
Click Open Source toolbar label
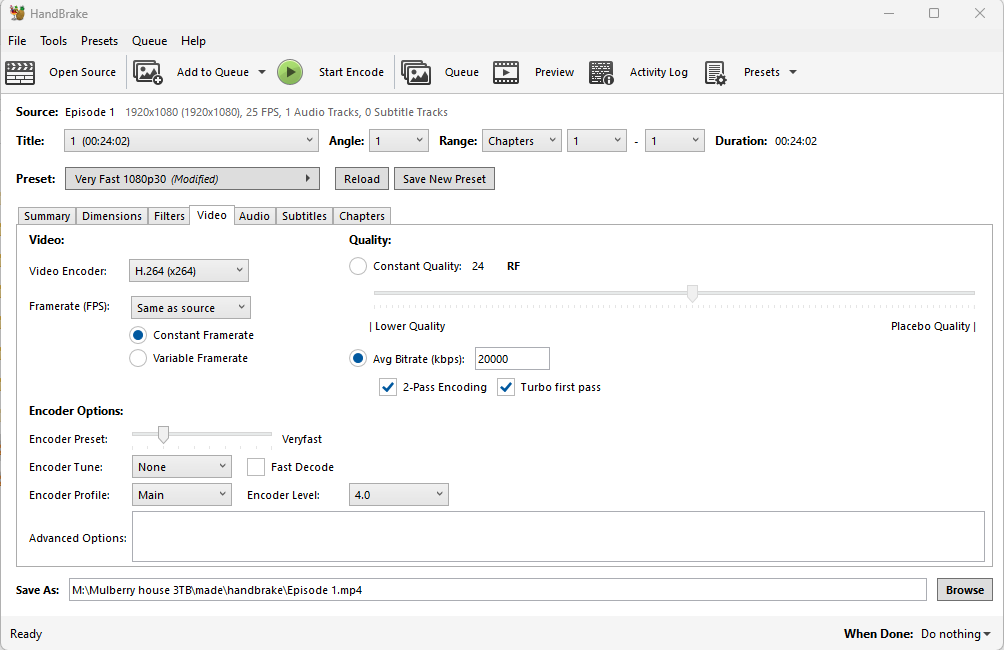pos(83,72)
